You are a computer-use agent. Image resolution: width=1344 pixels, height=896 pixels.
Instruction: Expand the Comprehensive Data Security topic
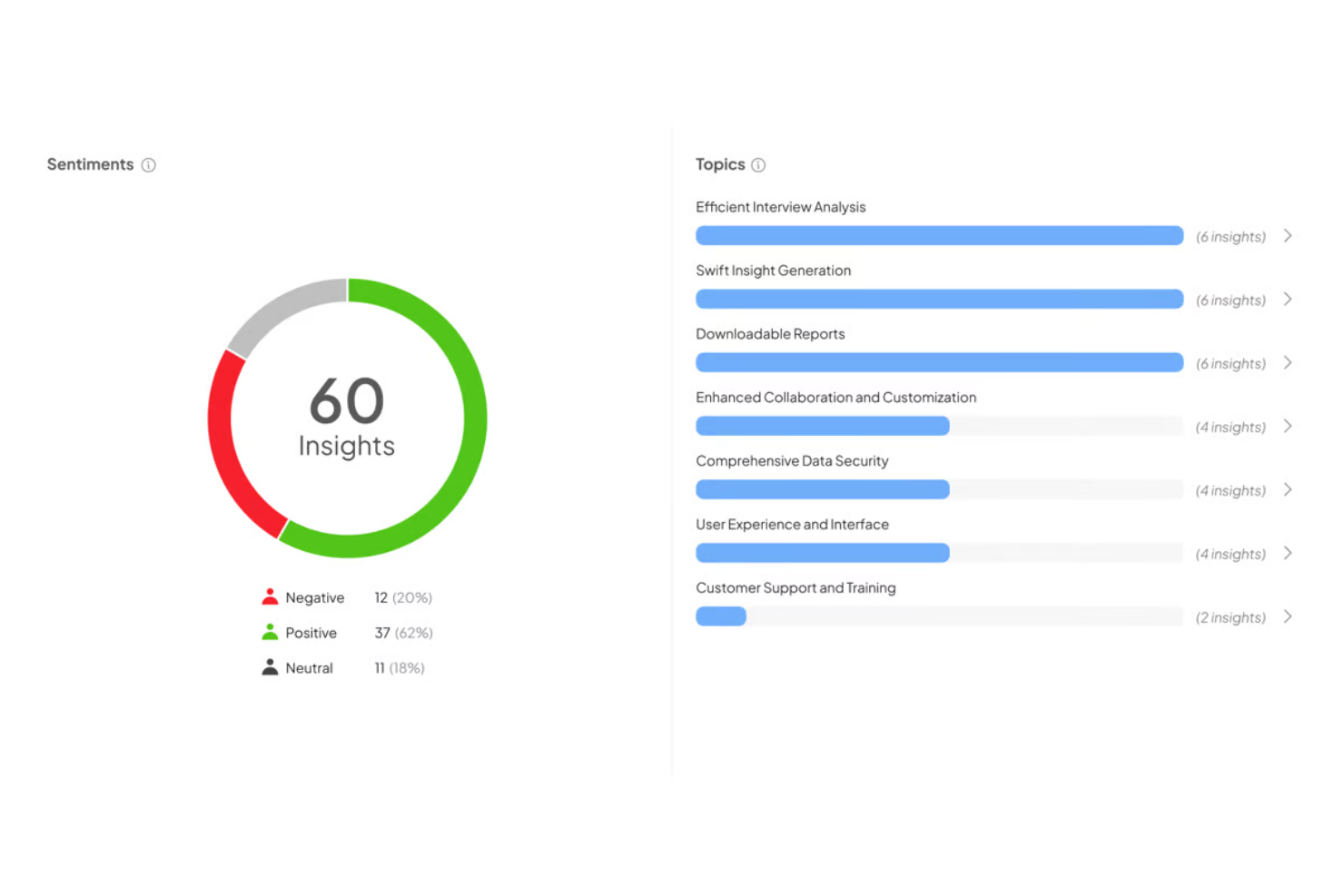tap(1288, 489)
